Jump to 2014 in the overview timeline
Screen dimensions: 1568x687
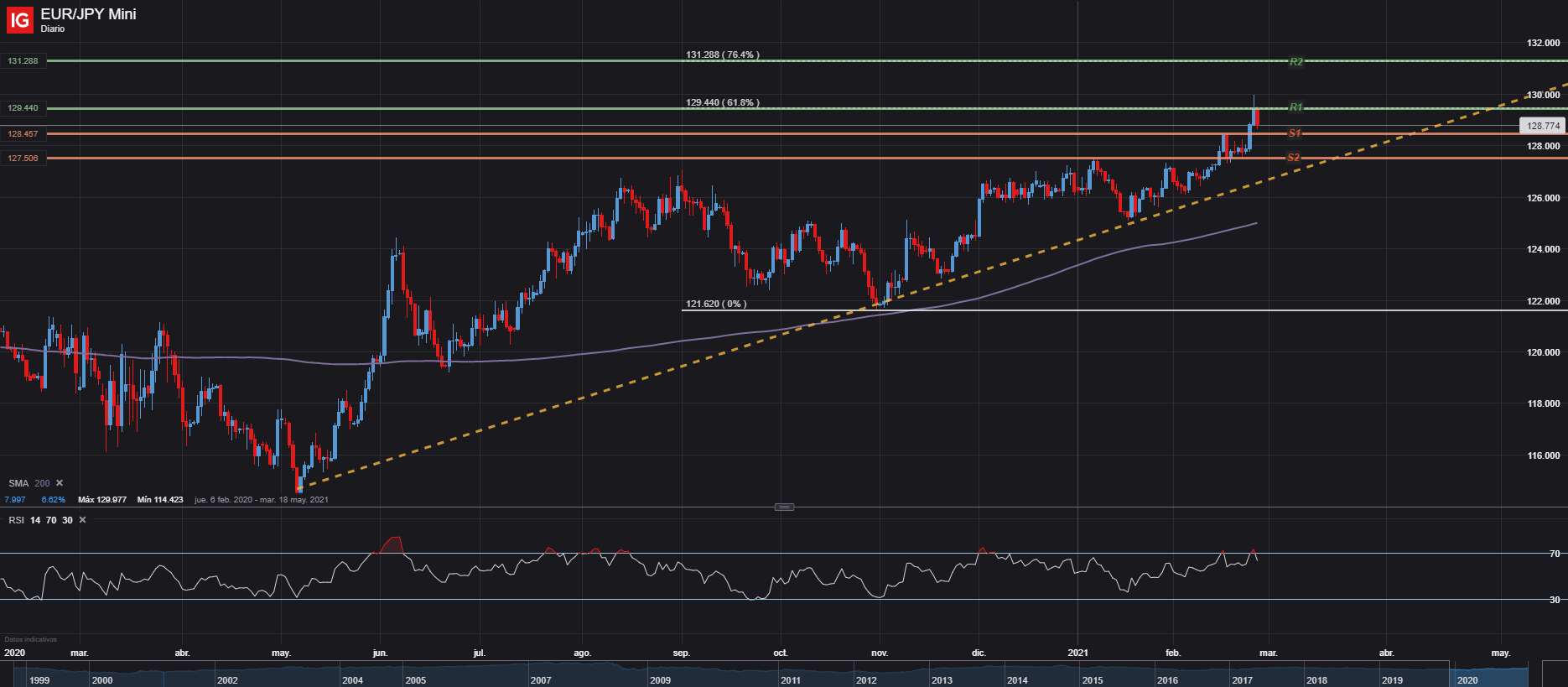pyautogui.click(x=1017, y=680)
